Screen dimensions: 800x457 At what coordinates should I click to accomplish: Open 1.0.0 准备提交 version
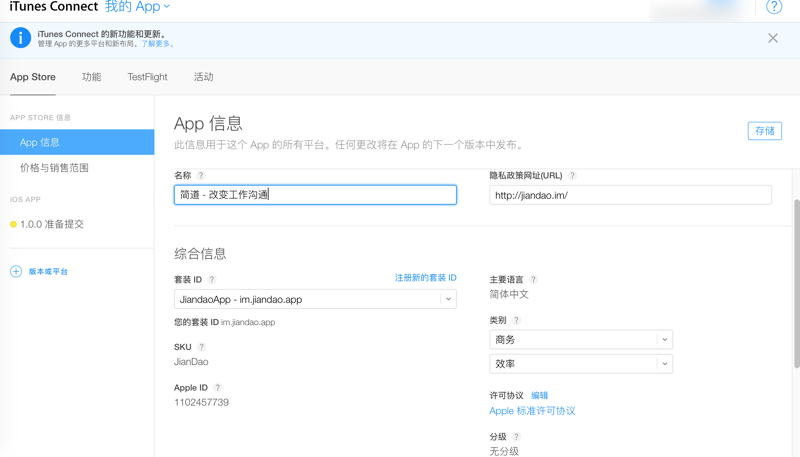(x=52, y=224)
